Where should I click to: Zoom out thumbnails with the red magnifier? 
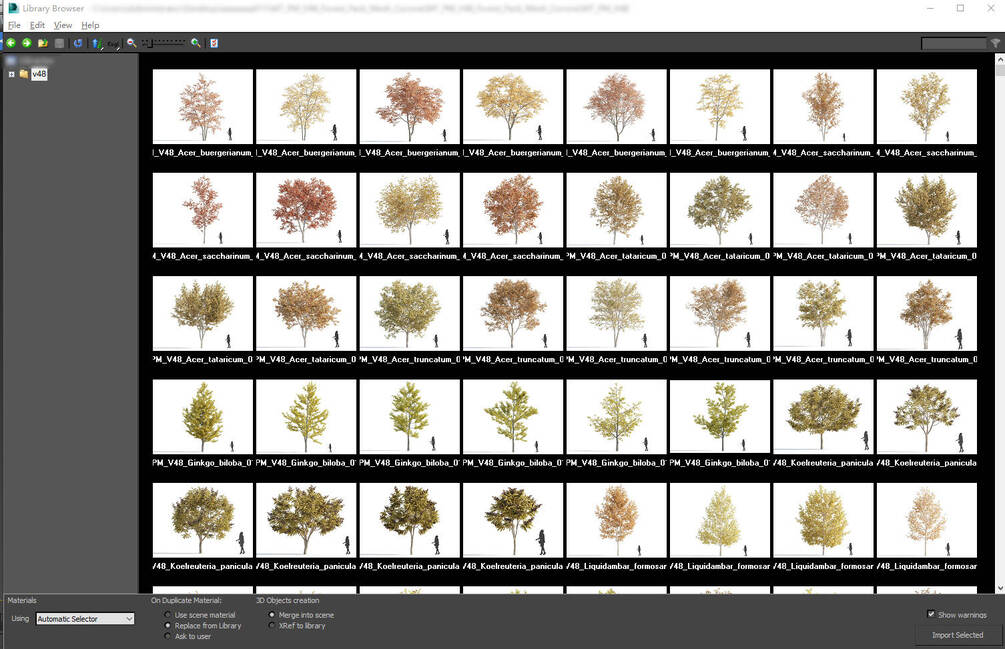click(131, 43)
